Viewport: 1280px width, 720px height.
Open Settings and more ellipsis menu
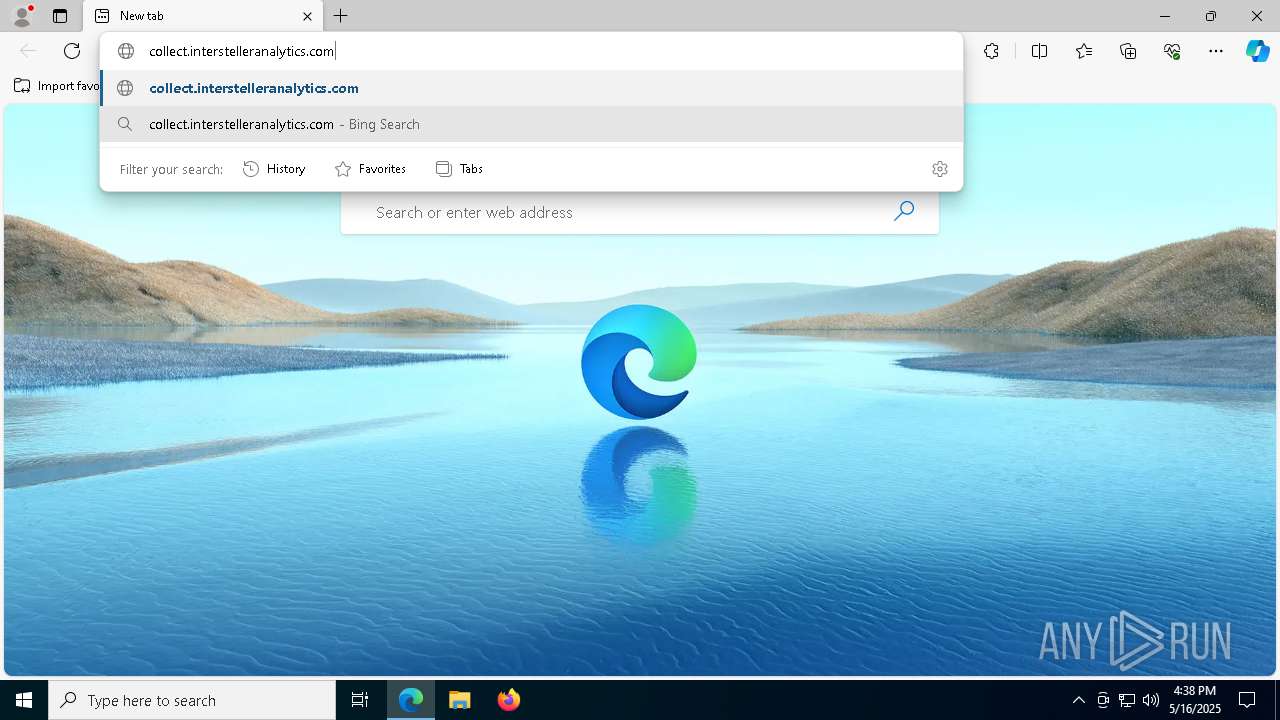click(x=1216, y=51)
